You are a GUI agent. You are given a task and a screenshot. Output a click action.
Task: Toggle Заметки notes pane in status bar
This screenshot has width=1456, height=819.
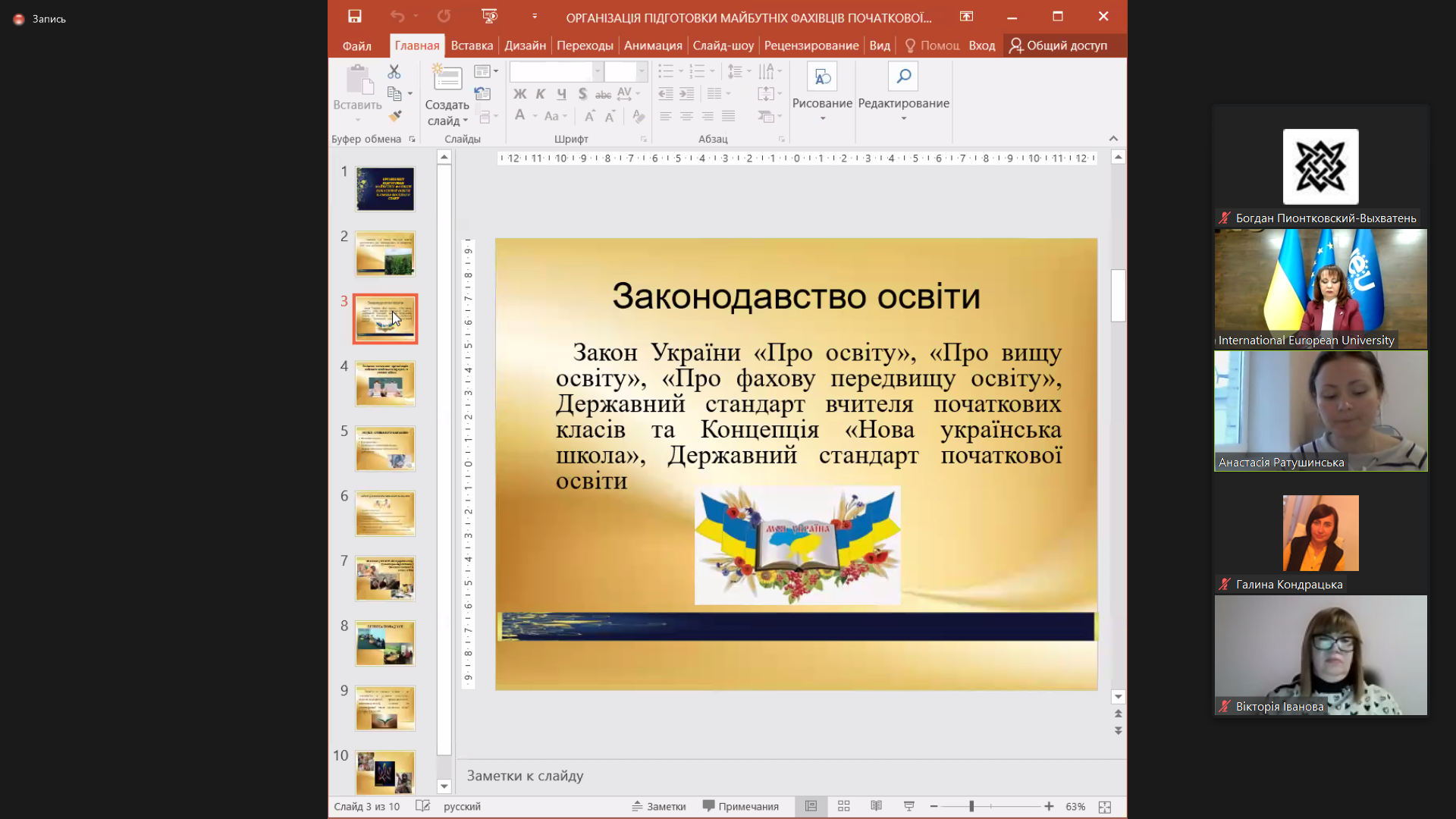click(x=658, y=806)
